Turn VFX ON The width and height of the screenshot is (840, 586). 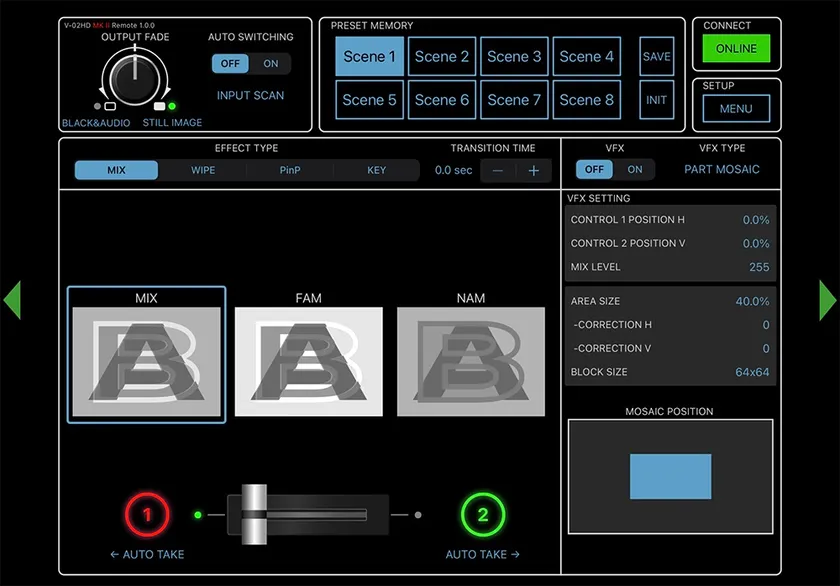coord(635,170)
